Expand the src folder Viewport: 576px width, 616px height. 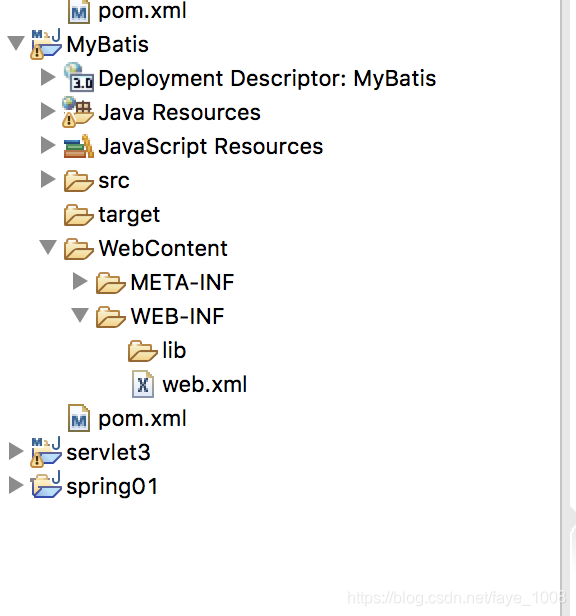click(48, 180)
